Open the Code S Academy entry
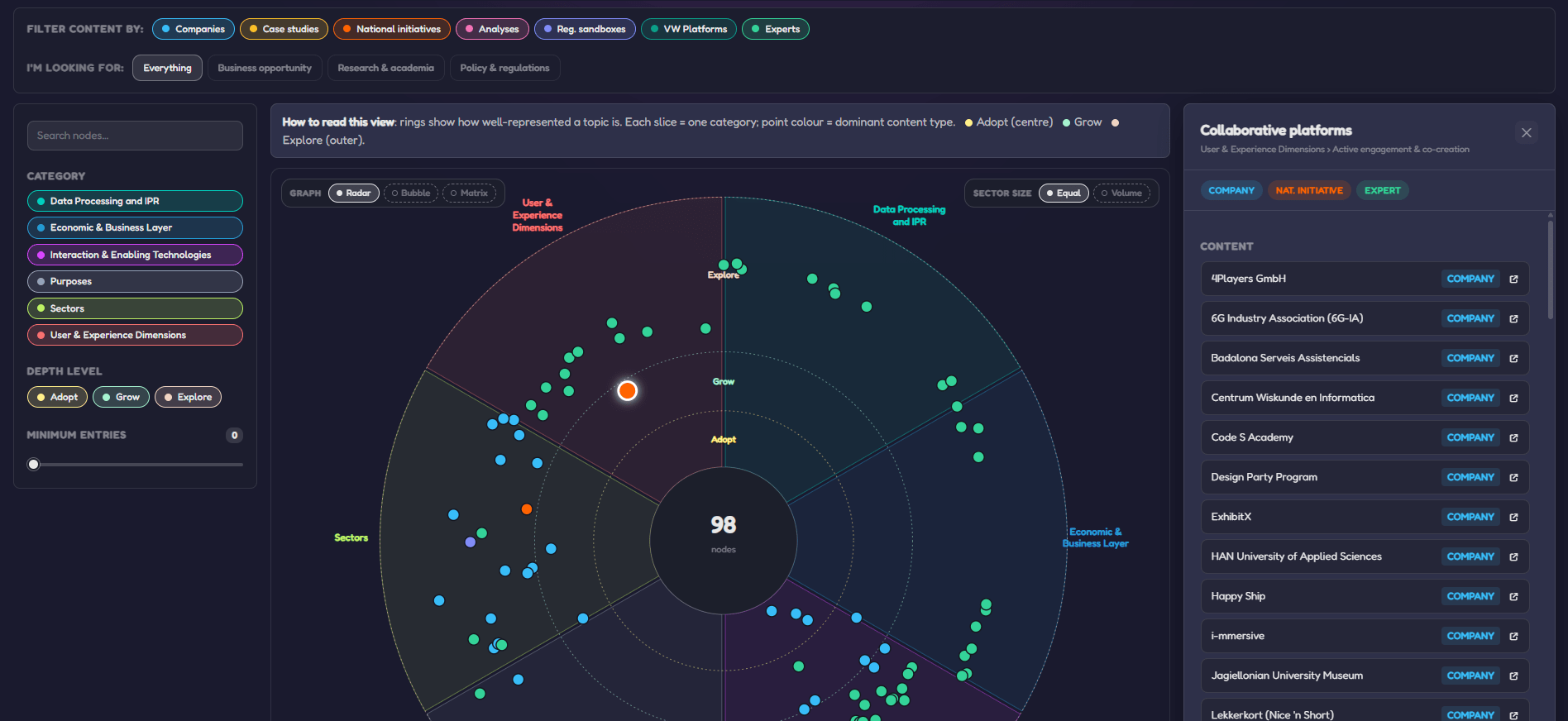This screenshot has height=721, width=1568. click(1365, 437)
